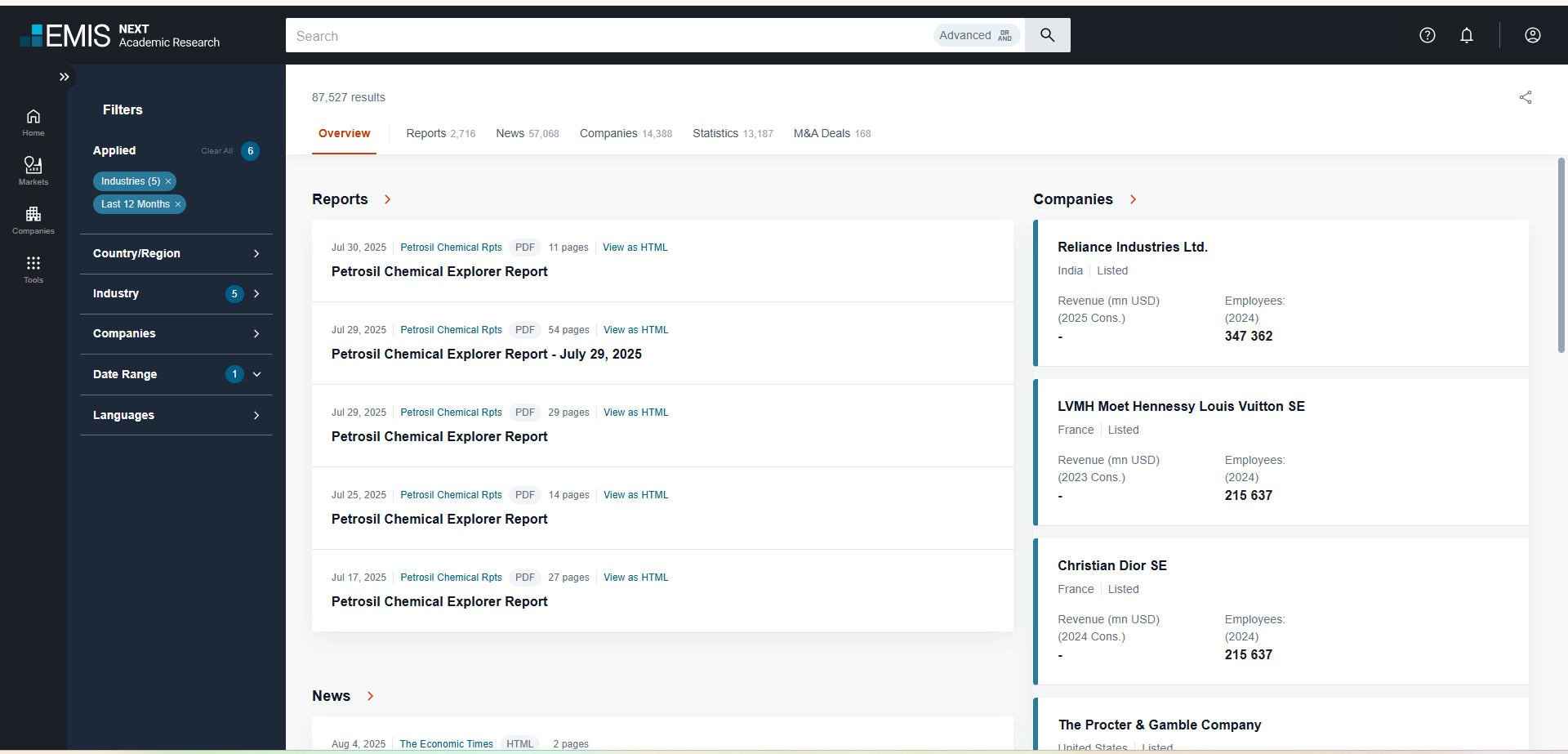Open Reliance Industries Ltd. company link

click(x=1132, y=247)
